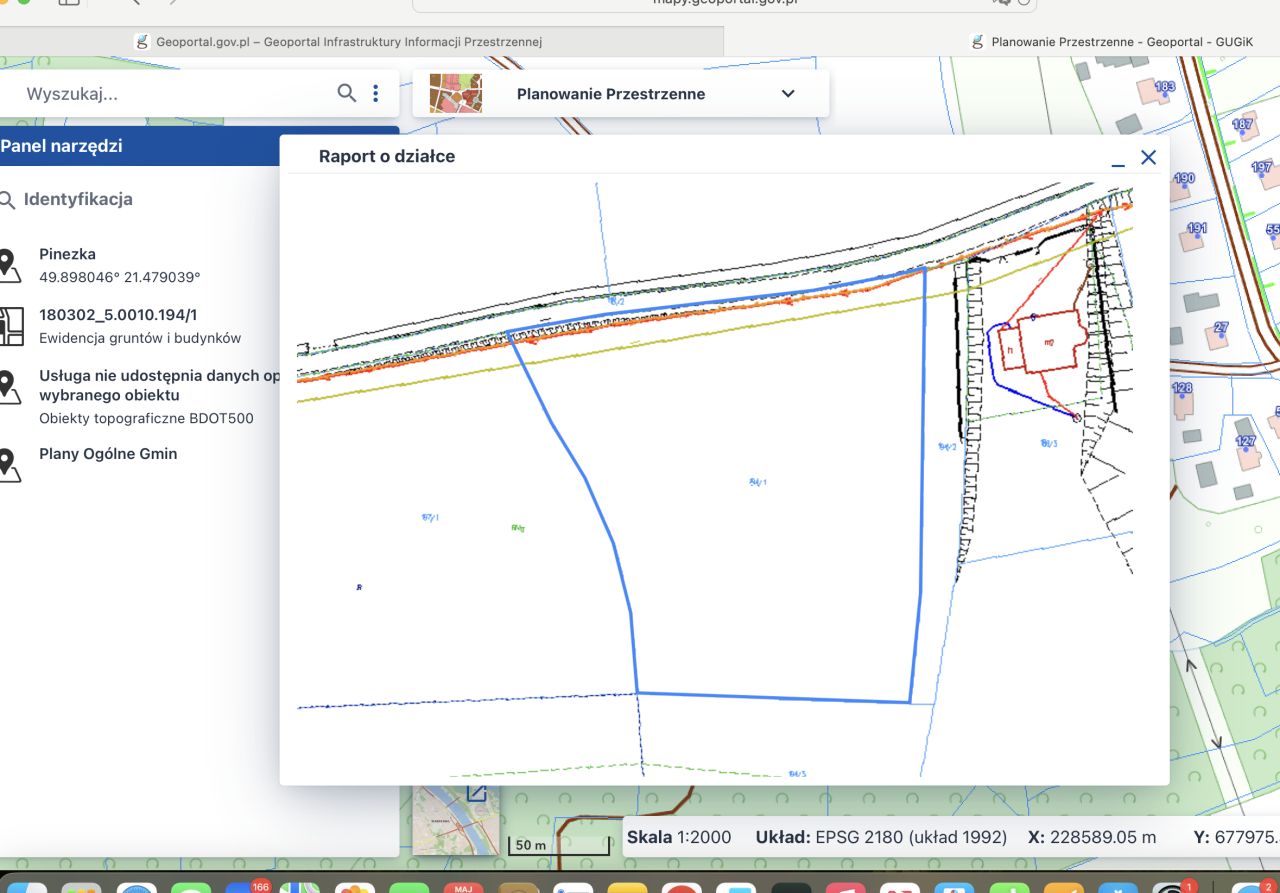1280x893 pixels.
Task: Expand the Planowanie Przestrzenne dropdown chevron
Action: coord(788,94)
